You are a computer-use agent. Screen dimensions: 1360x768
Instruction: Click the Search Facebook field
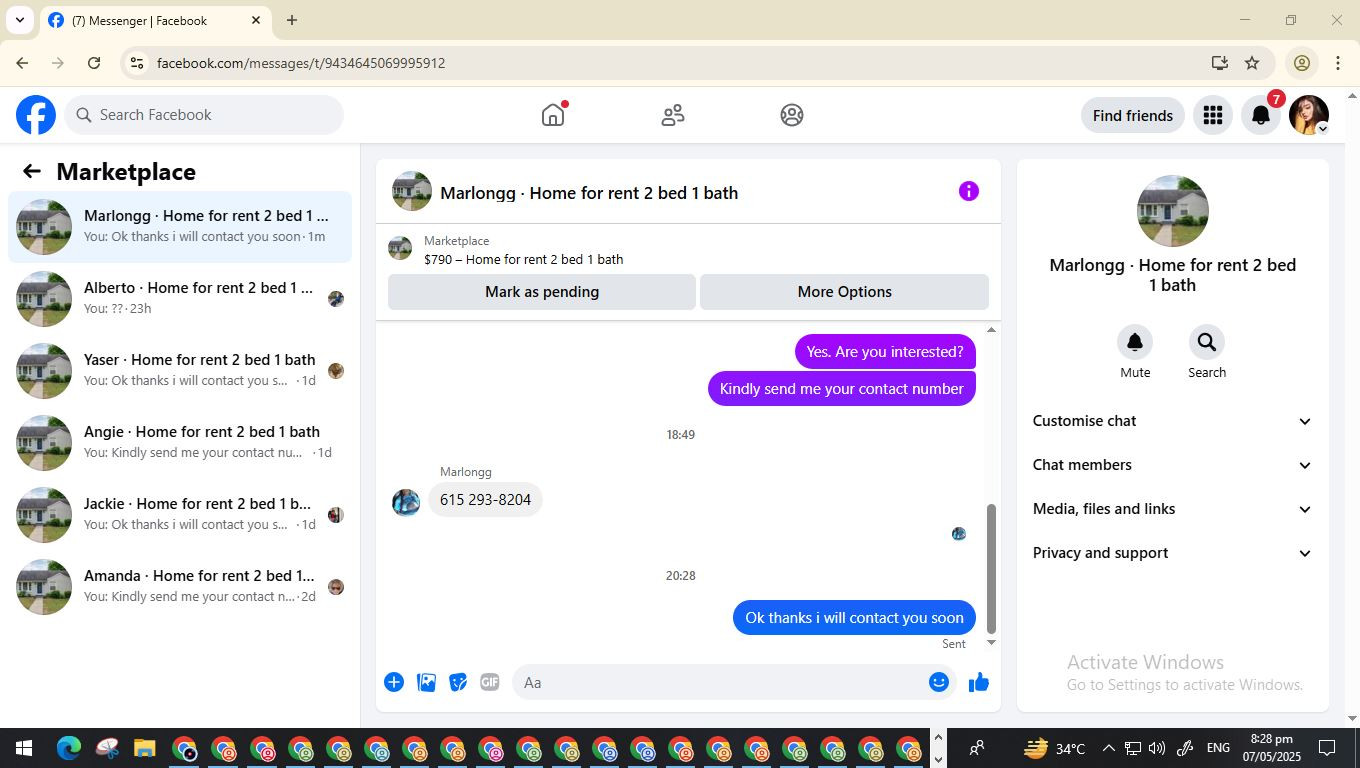click(x=205, y=115)
